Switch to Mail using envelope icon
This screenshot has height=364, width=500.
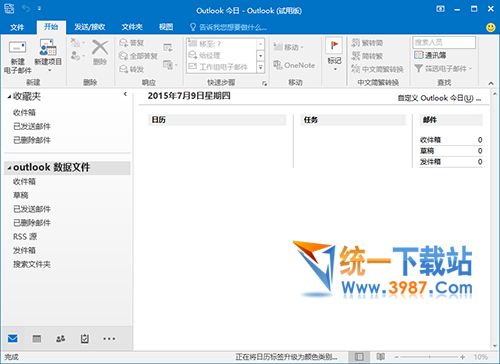[x=13, y=339]
